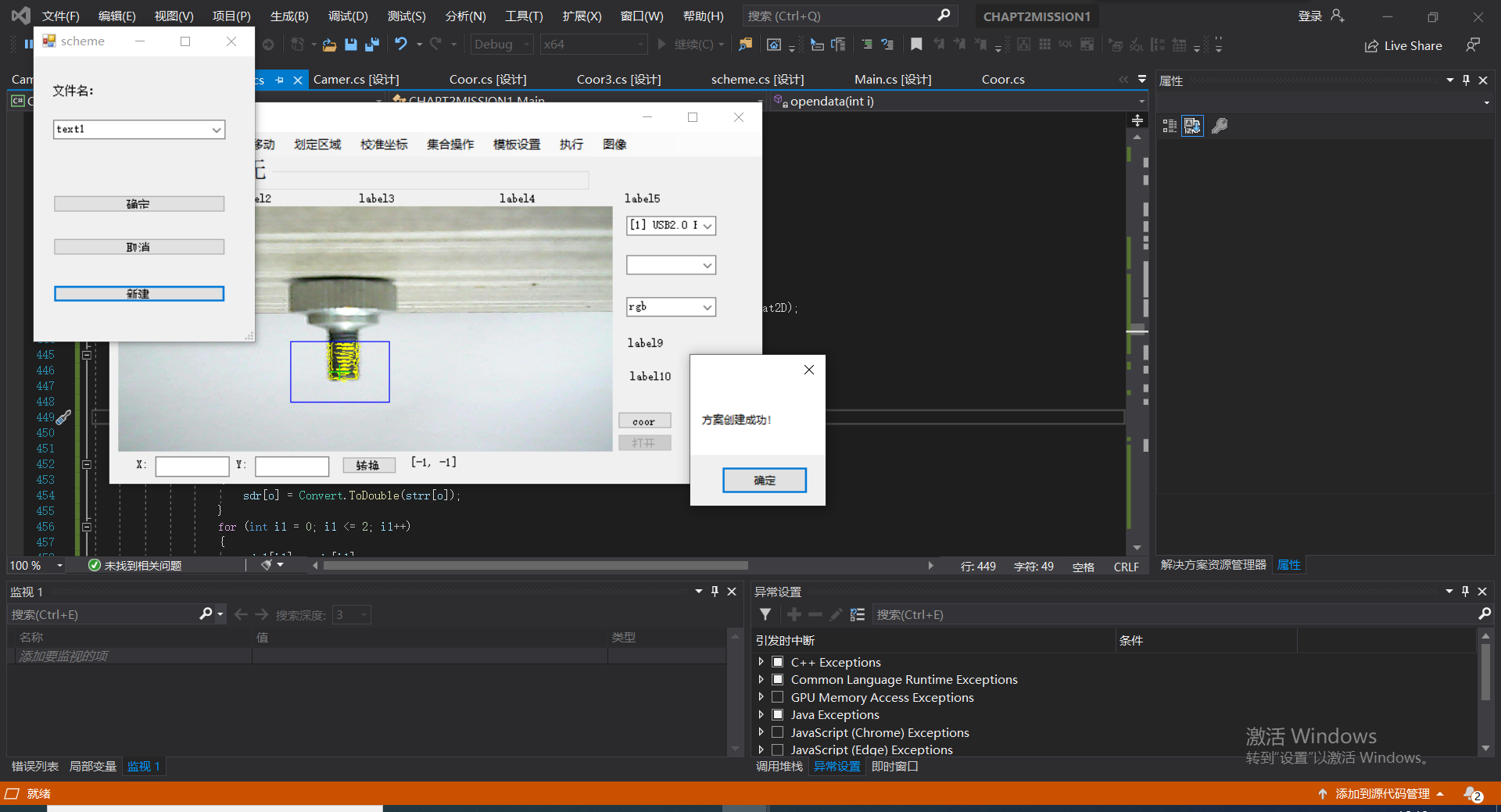Open the text1 file name dropdown
This screenshot has width=1501, height=812.
click(217, 130)
